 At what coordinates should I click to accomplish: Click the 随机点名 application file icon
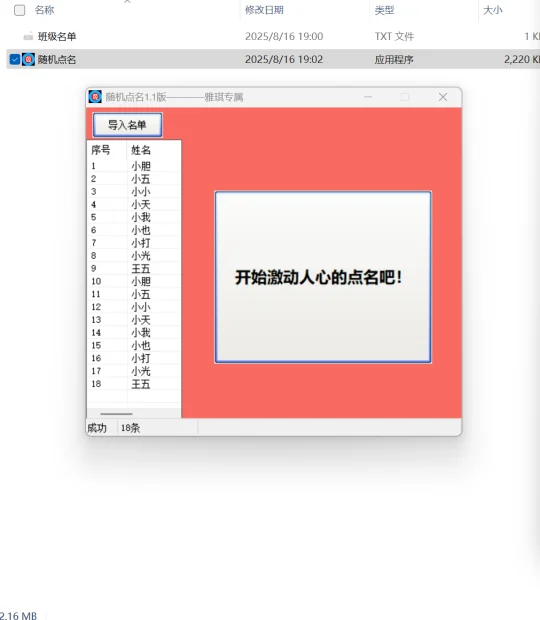28,59
